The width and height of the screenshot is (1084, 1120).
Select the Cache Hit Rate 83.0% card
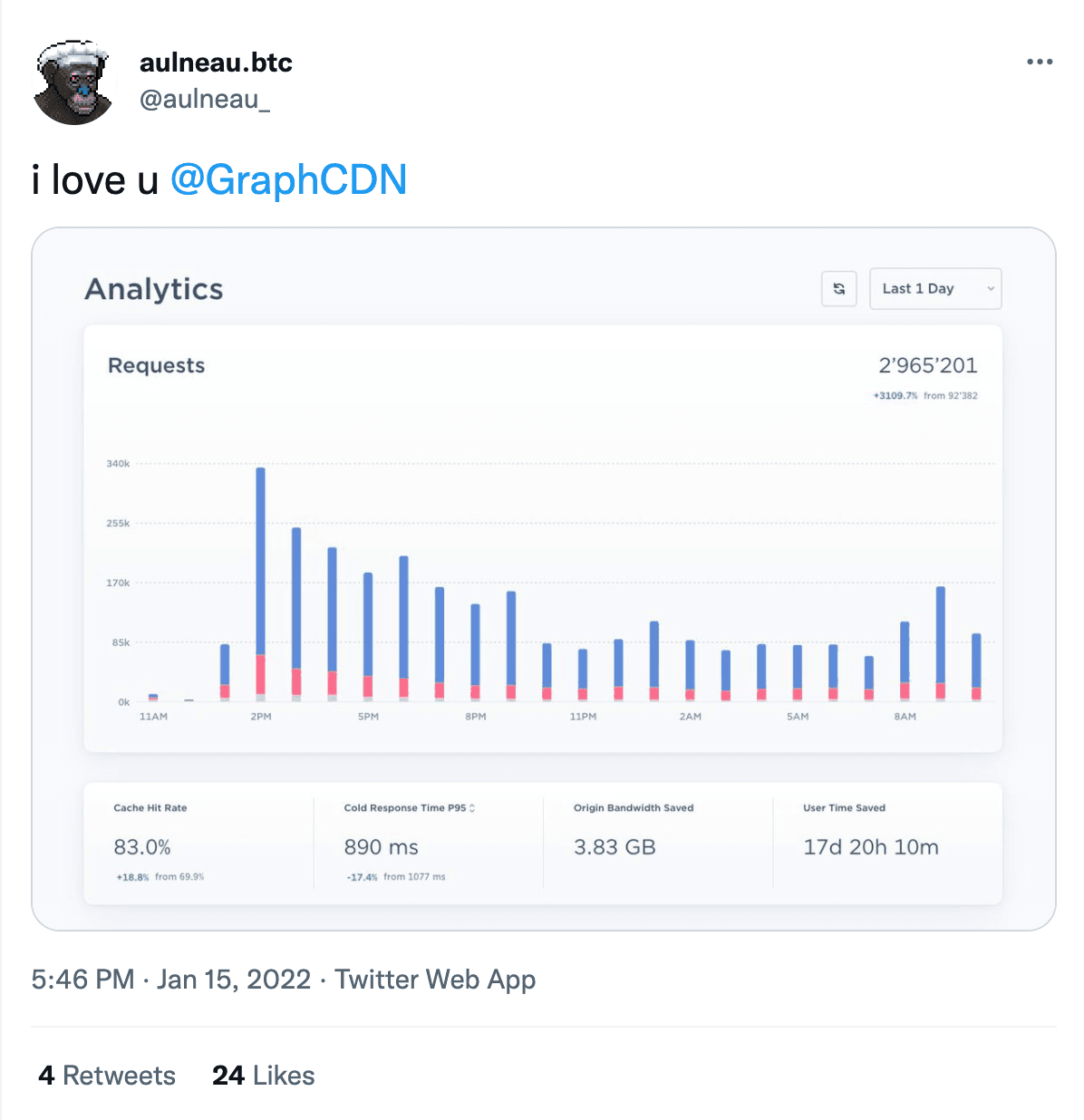pos(145,847)
